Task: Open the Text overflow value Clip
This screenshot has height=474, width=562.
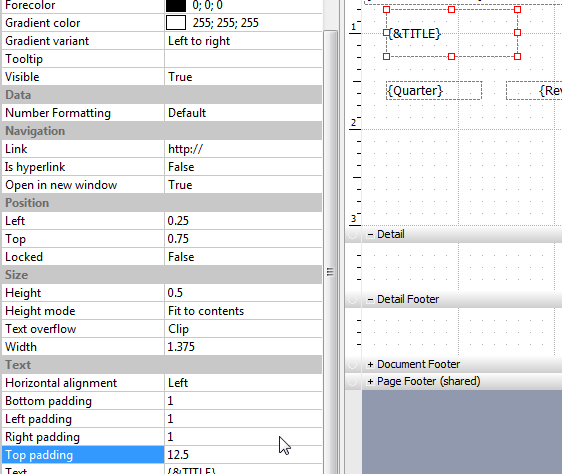Action: tap(243, 329)
